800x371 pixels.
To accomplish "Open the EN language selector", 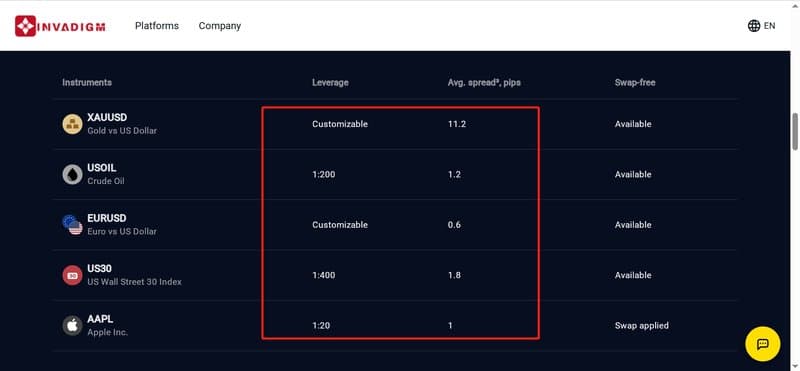I will pyautogui.click(x=761, y=26).
